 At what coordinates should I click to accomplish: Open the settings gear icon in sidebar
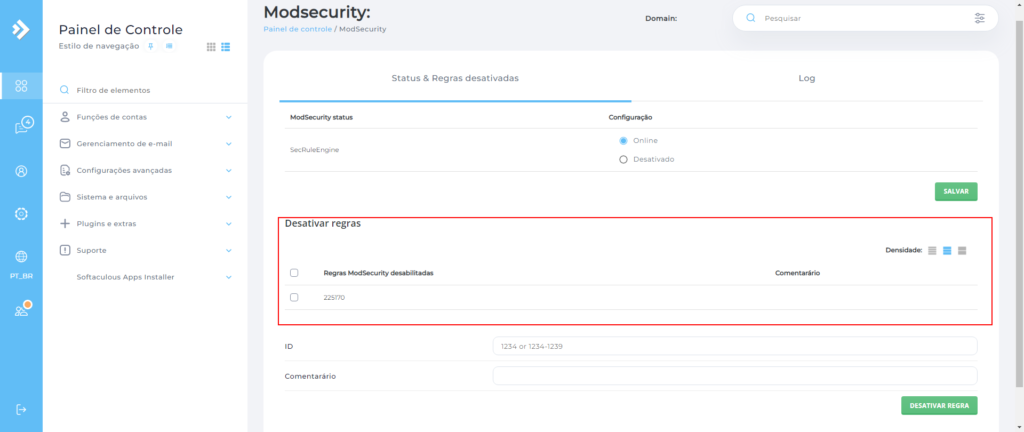coord(21,214)
